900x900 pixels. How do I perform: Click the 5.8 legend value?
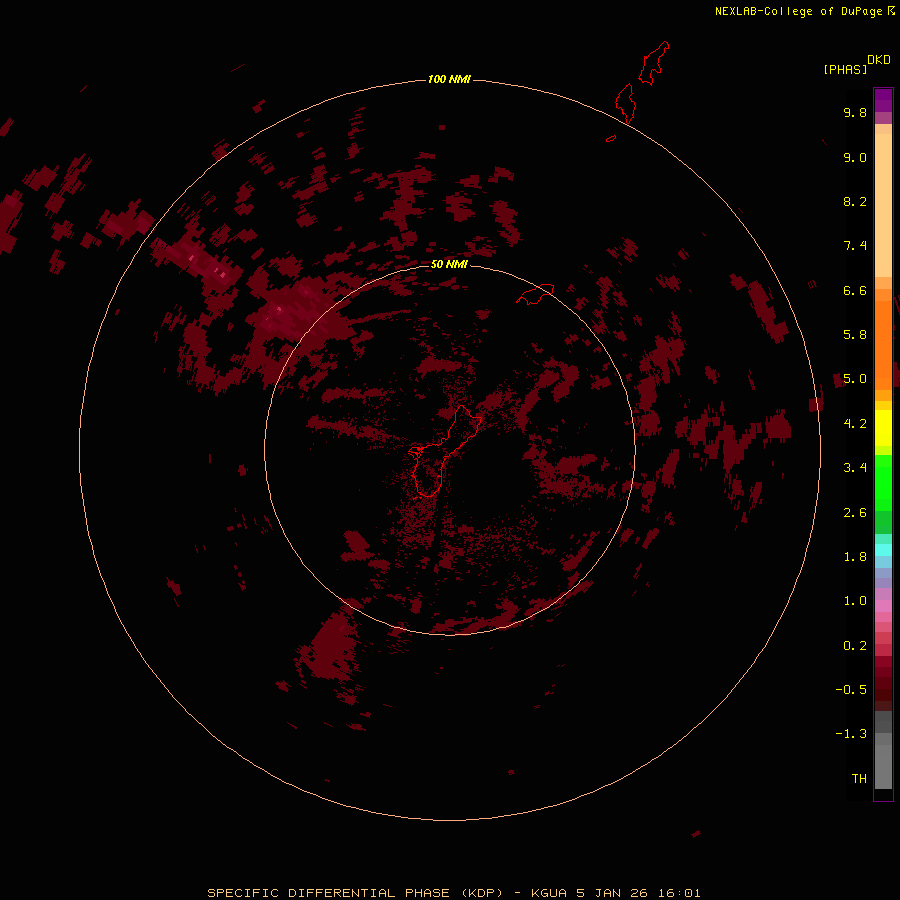[855, 335]
